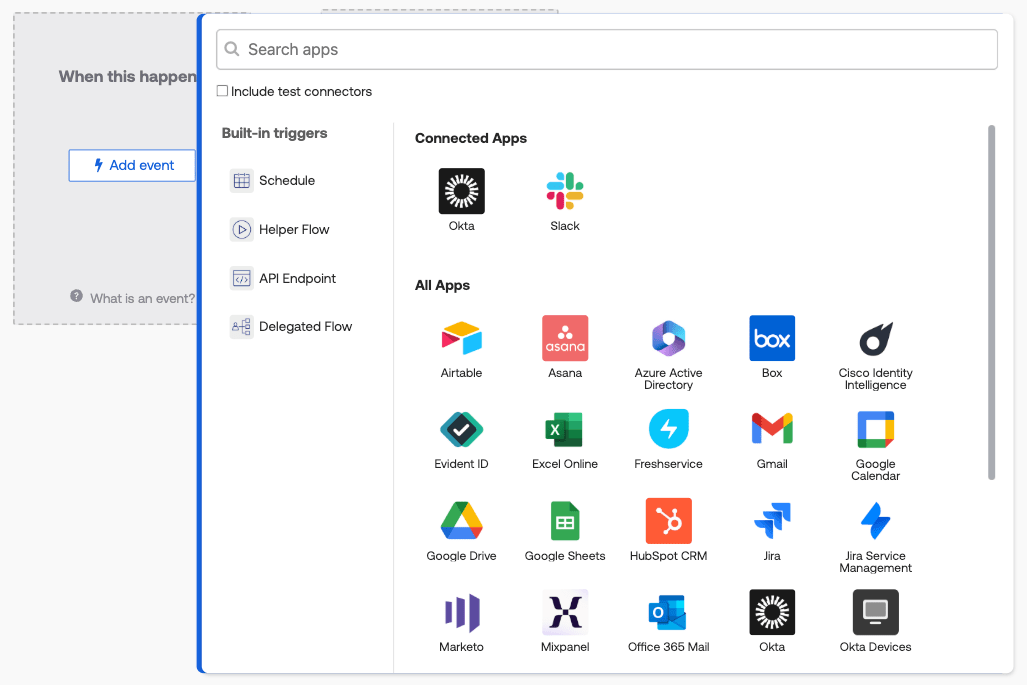
Task: Select the Evident ID app icon
Action: point(461,430)
